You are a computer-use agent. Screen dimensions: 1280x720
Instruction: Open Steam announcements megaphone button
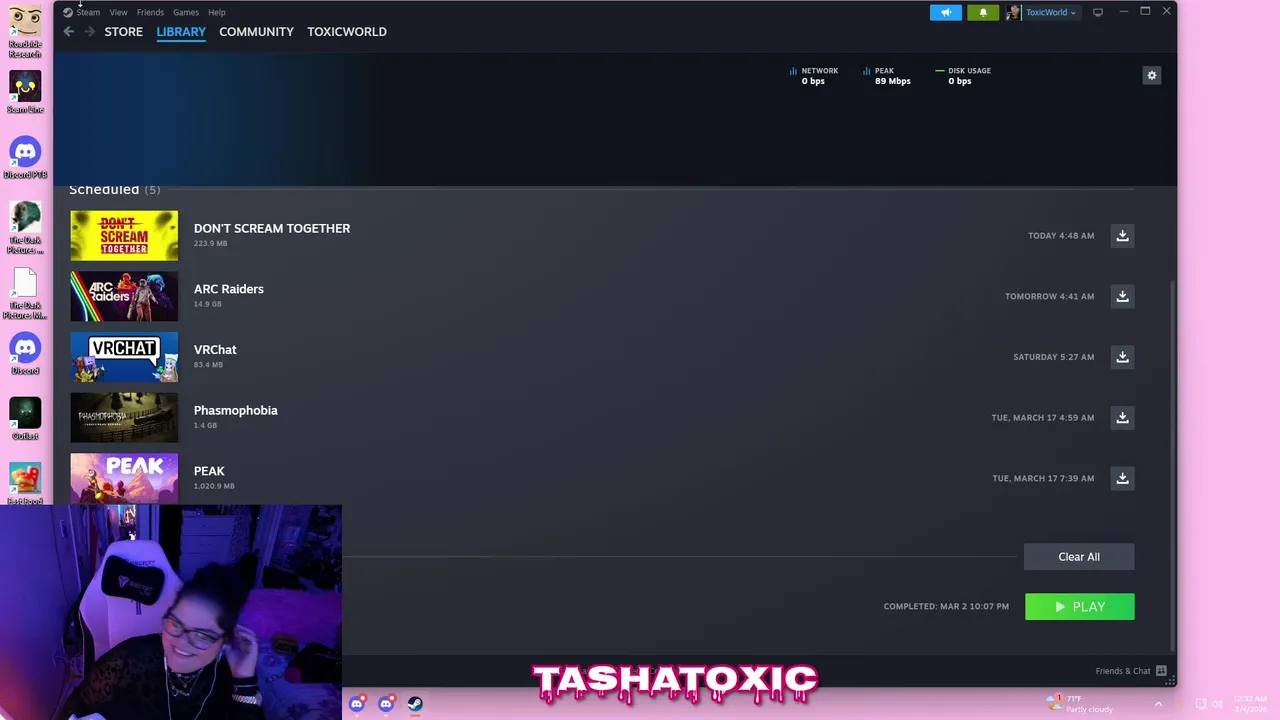[946, 12]
